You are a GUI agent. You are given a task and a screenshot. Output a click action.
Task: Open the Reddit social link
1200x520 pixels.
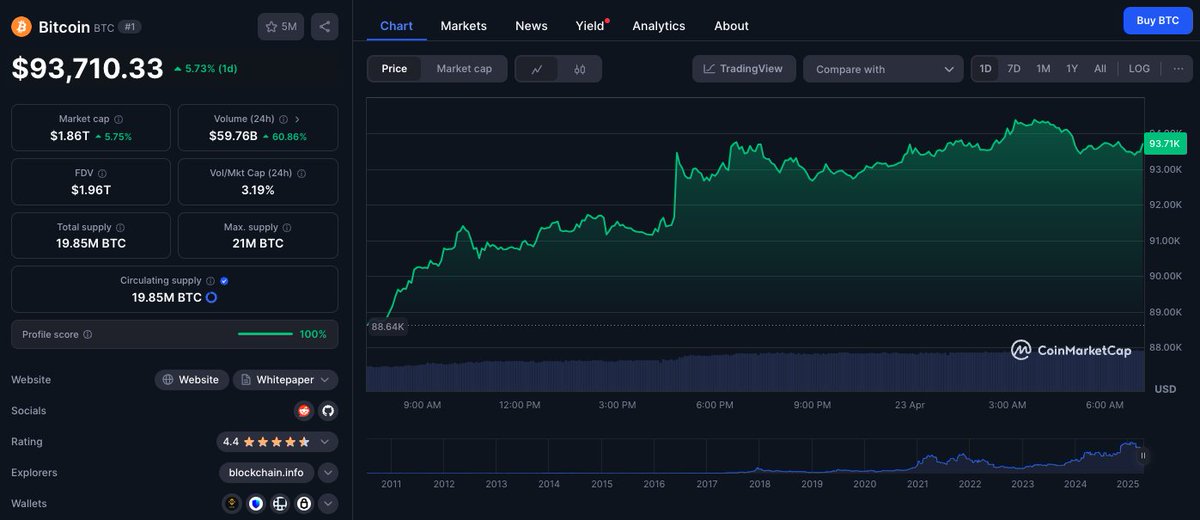(x=304, y=410)
